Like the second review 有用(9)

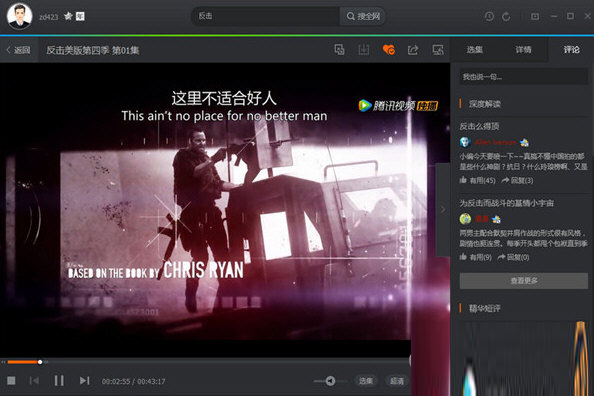(475, 257)
